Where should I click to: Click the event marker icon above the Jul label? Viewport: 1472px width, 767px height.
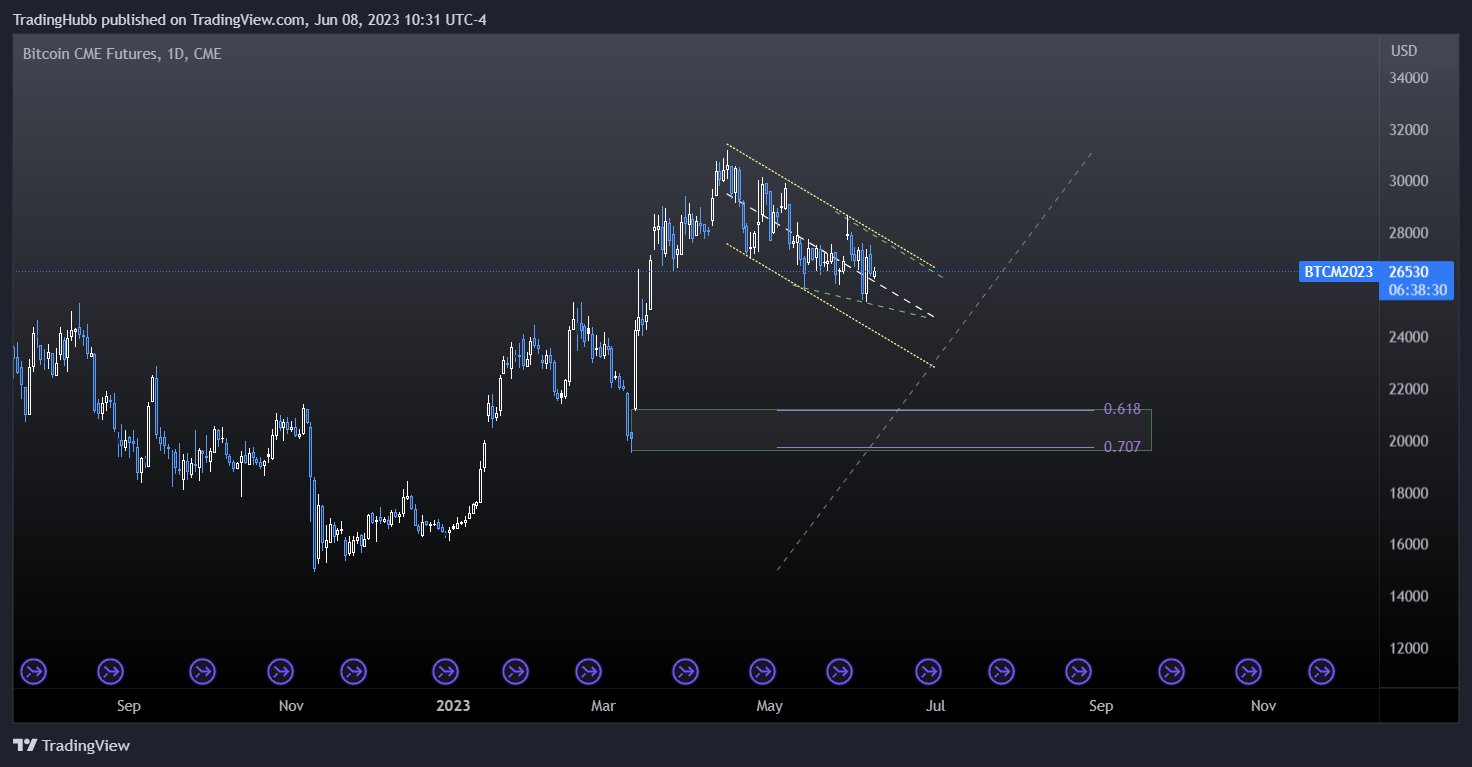pyautogui.click(x=929, y=671)
